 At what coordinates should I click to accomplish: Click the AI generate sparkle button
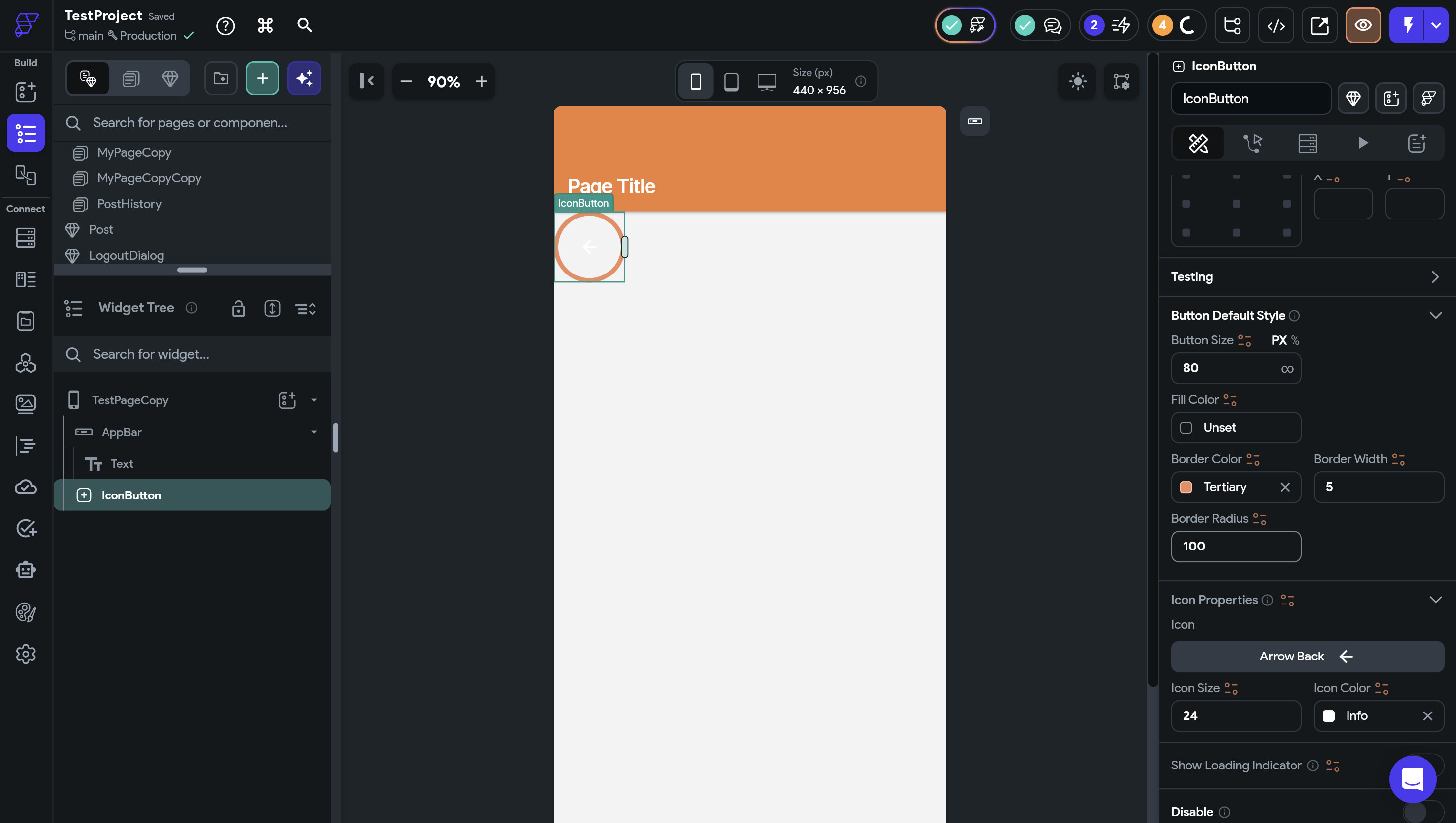click(x=304, y=79)
